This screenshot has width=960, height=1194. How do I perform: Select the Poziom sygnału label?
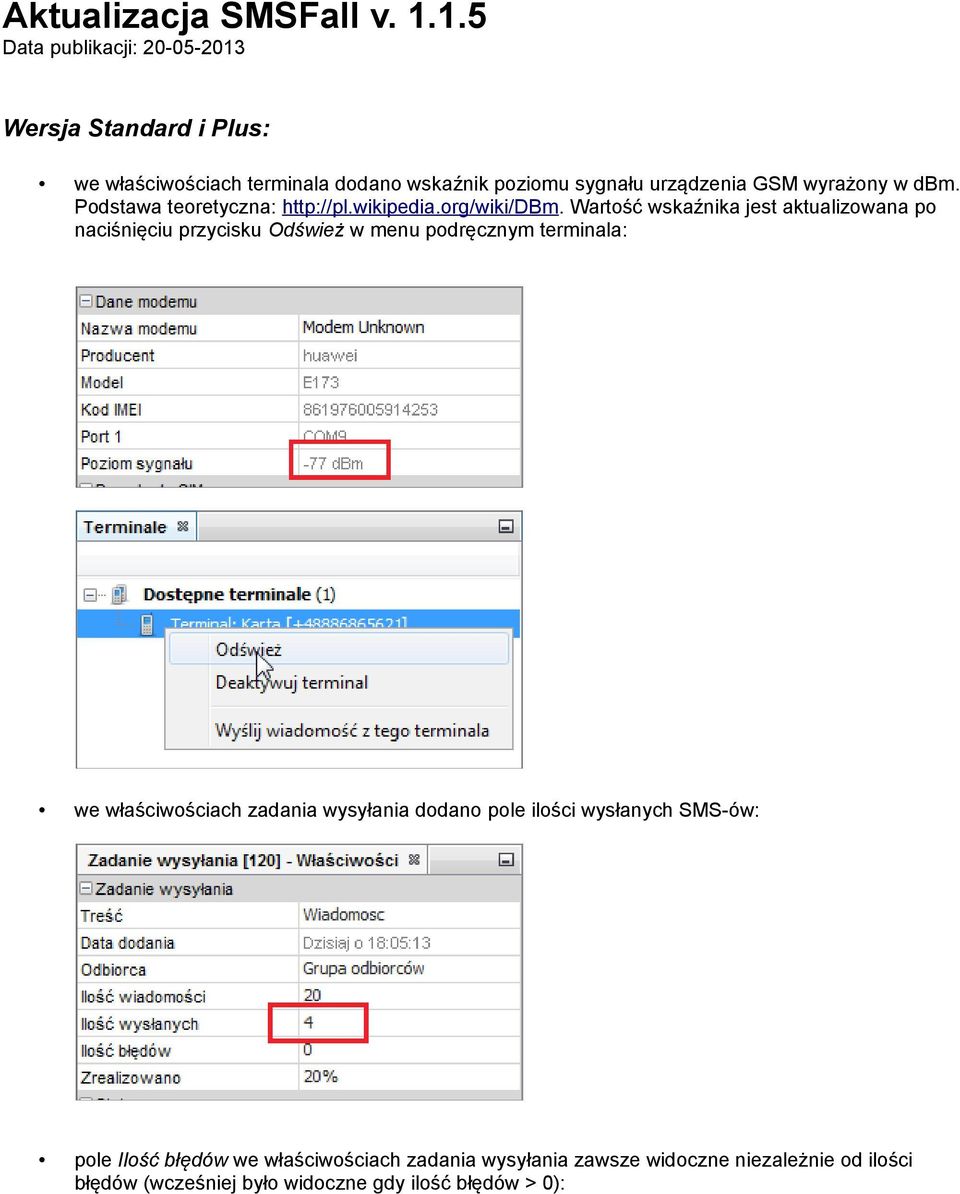point(136,464)
